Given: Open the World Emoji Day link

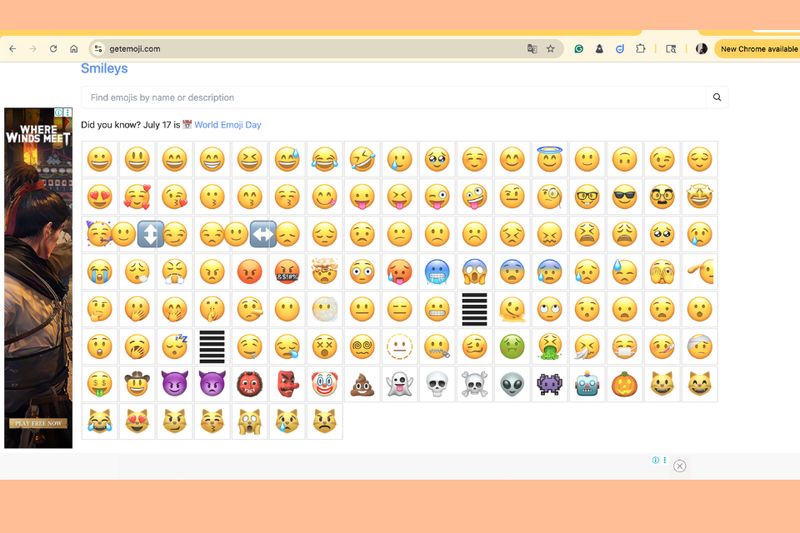Looking at the screenshot, I should [x=228, y=124].
